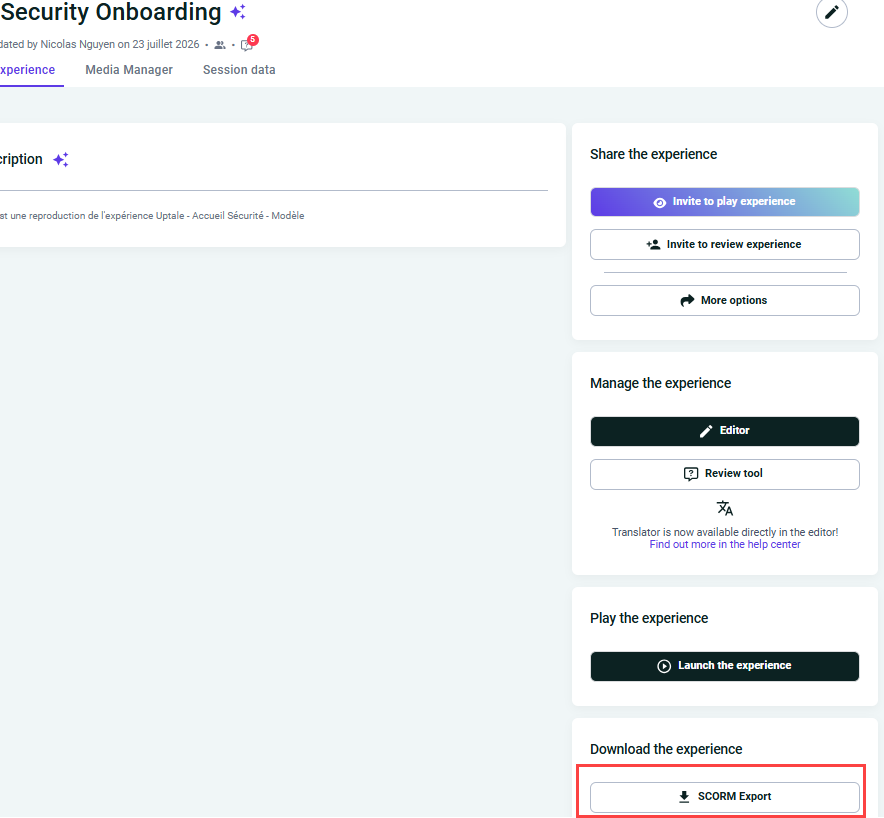Click the Translator is now available text

tap(725, 532)
